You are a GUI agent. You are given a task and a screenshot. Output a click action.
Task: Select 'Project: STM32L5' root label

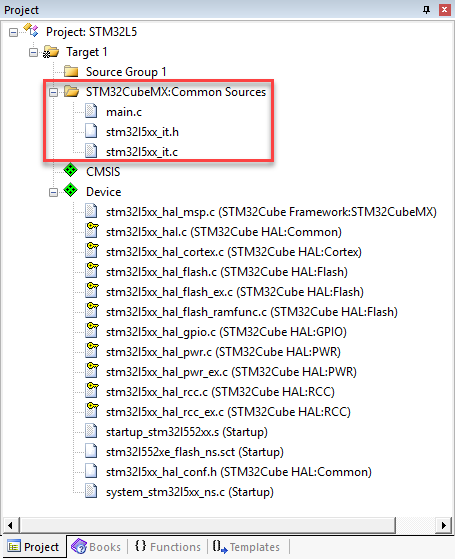[x=91, y=32]
